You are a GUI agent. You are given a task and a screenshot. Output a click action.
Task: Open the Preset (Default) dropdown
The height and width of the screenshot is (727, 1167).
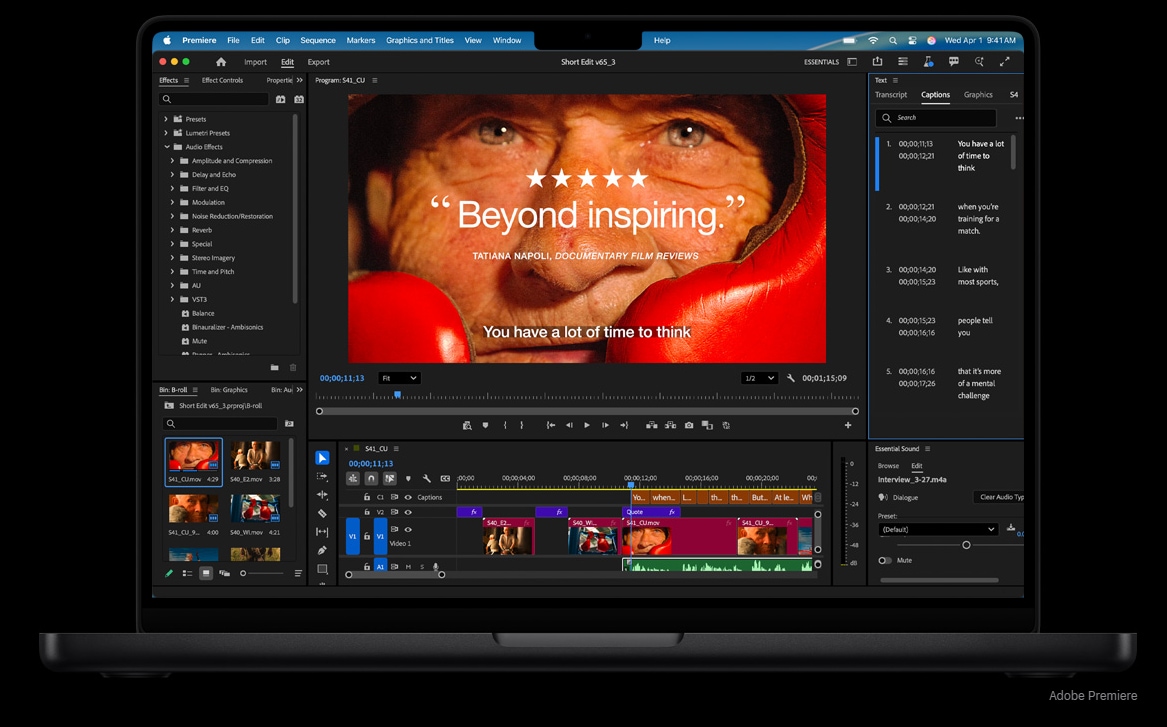(938, 530)
